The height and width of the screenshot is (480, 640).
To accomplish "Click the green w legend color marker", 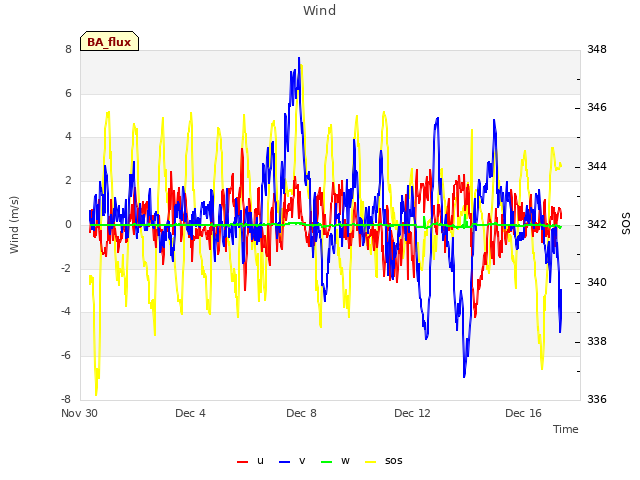I will (327, 462).
